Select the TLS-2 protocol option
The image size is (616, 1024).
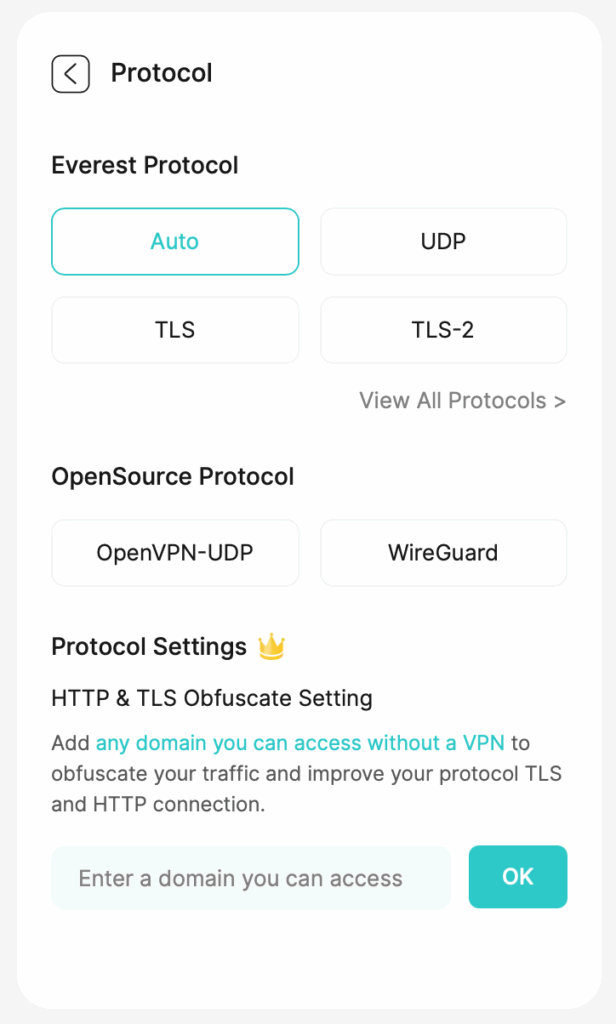pyautogui.click(x=443, y=330)
